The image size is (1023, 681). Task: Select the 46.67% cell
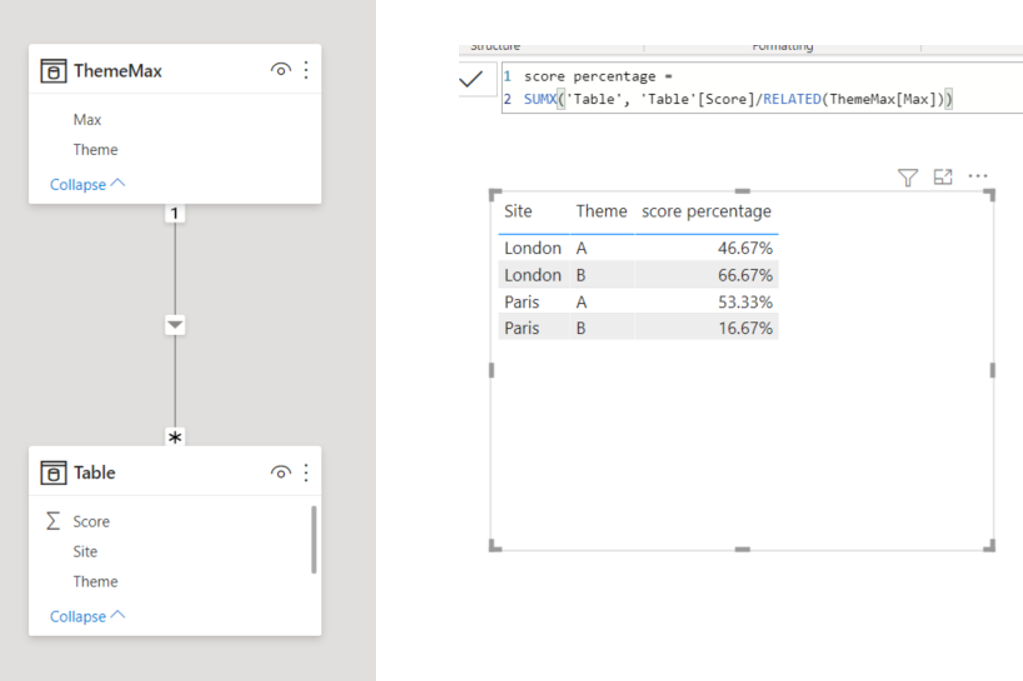click(745, 248)
